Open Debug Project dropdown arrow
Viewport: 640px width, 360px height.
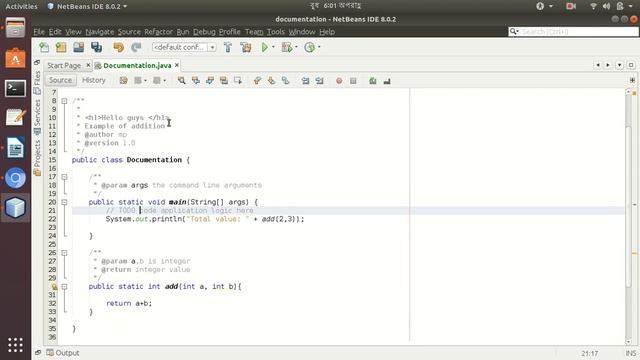click(296, 47)
